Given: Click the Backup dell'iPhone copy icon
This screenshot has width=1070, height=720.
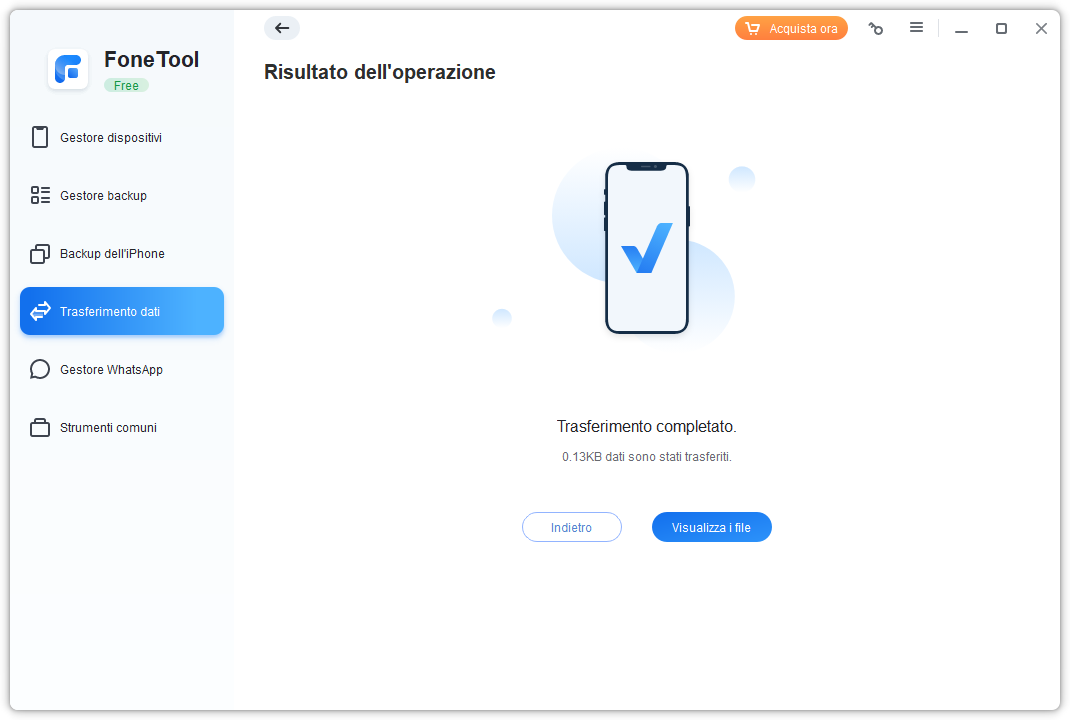Looking at the screenshot, I should [40, 254].
